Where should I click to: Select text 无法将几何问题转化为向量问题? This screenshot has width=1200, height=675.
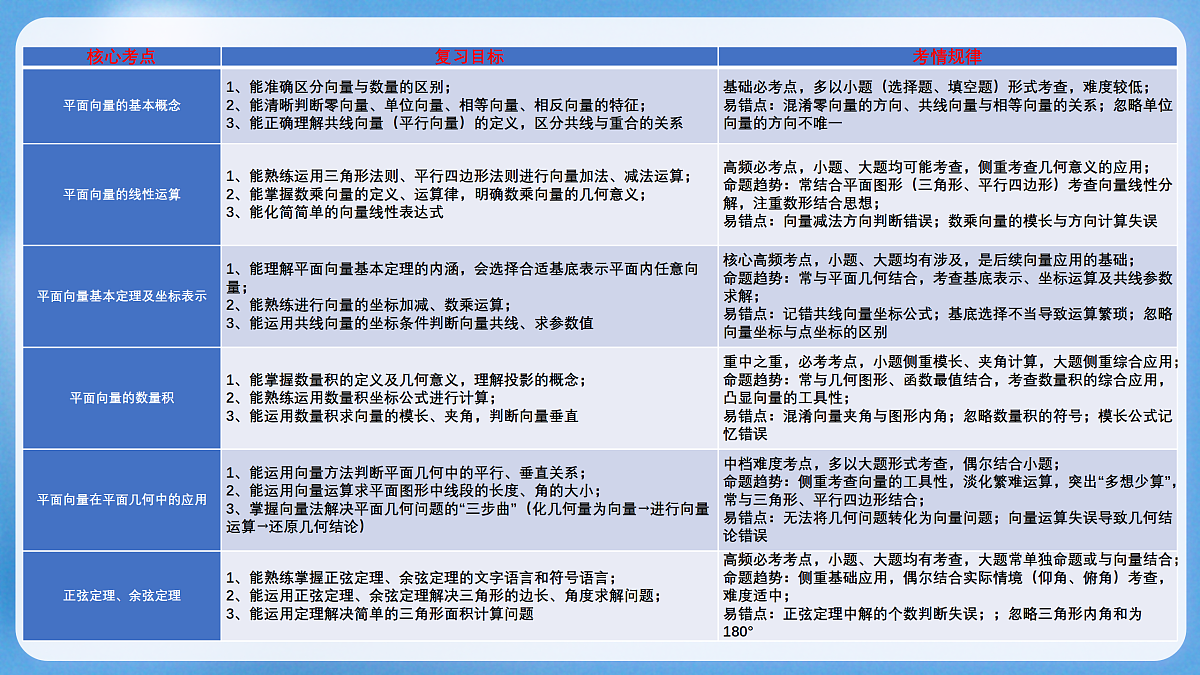coord(892,518)
